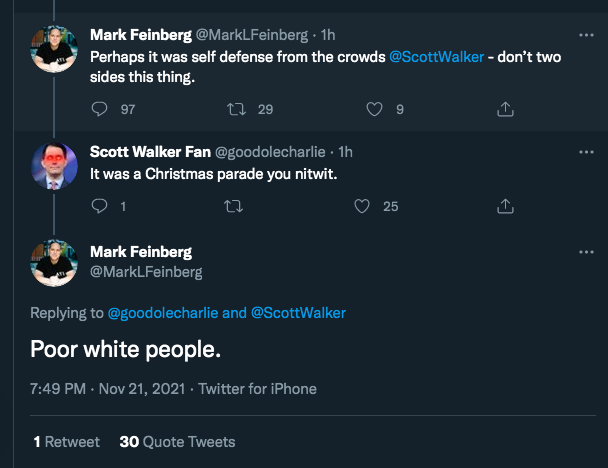The height and width of the screenshot is (468, 608).
Task: Share Mark Feinberg's first tweet
Action: click(506, 109)
